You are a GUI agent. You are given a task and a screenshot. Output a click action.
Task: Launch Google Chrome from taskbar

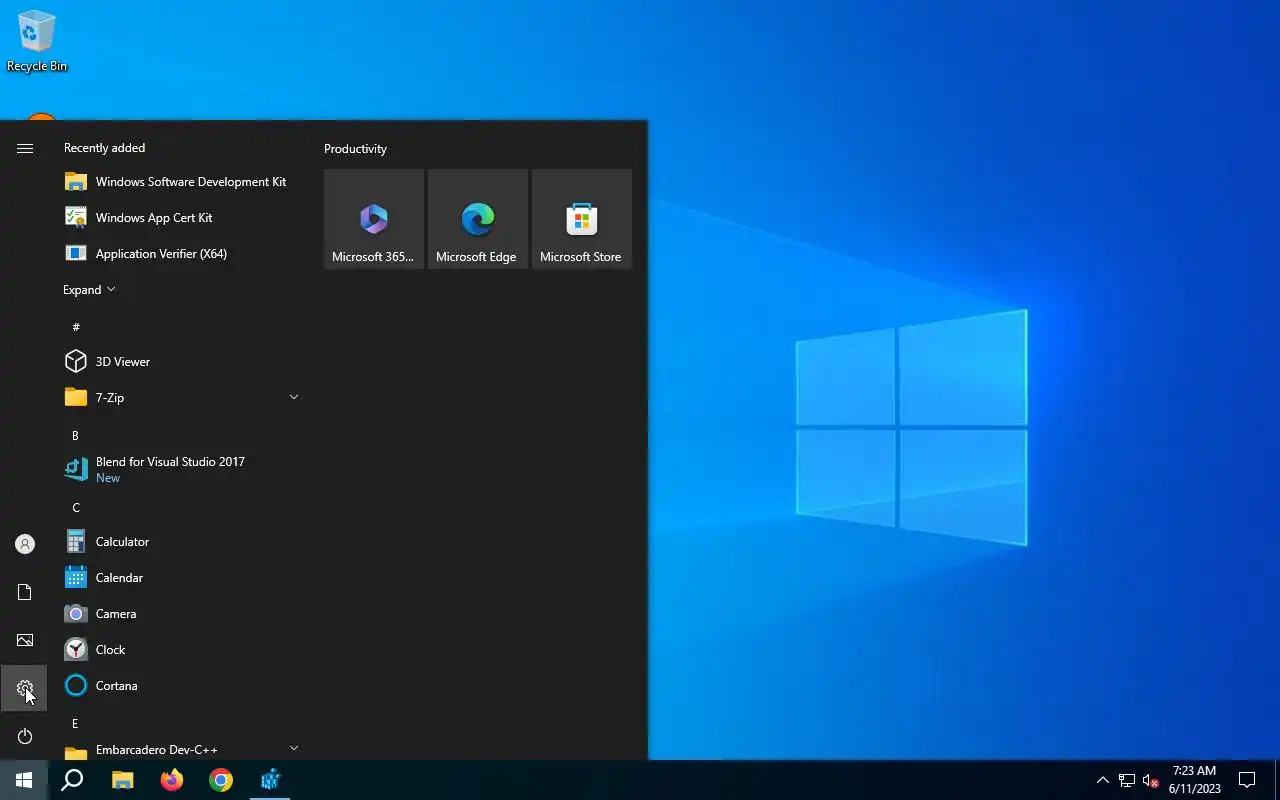pyautogui.click(x=220, y=780)
